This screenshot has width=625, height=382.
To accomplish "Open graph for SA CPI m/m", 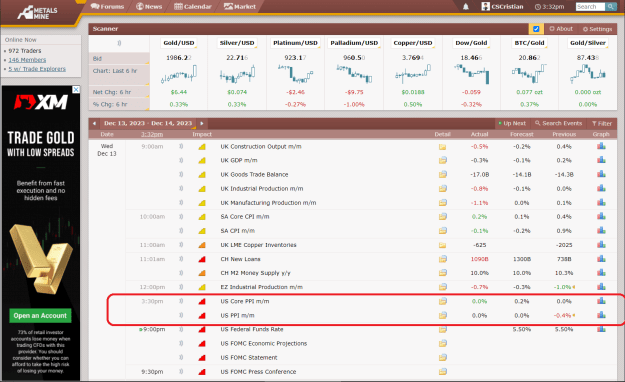I will point(601,230).
